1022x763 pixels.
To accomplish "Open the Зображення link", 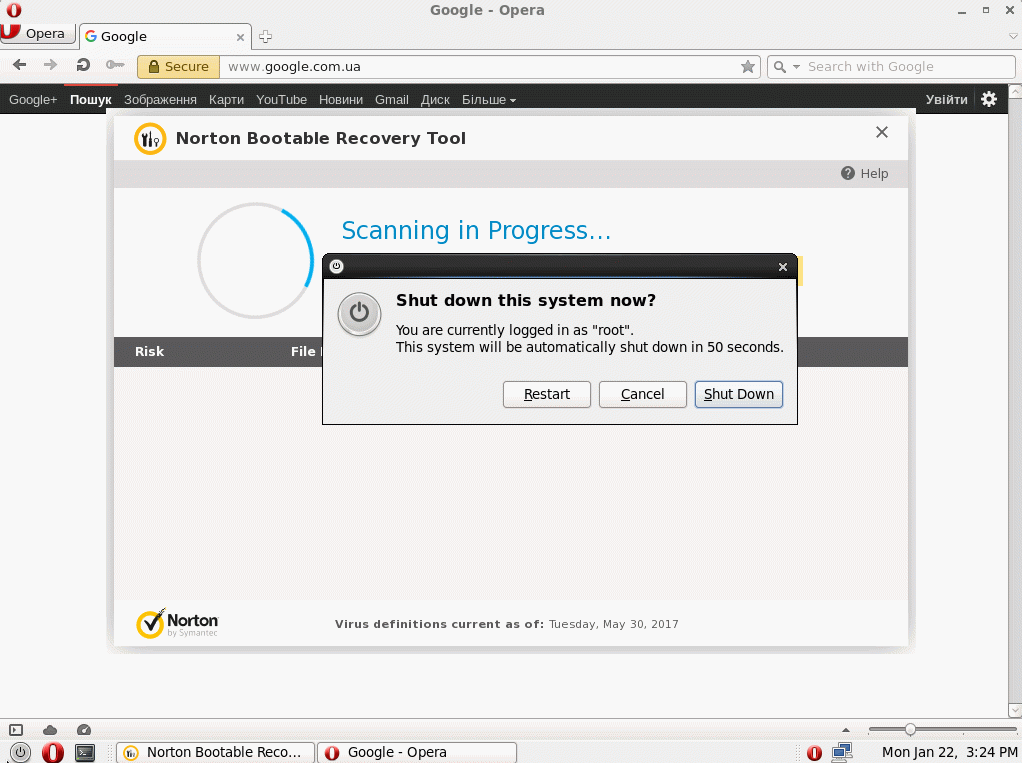I will (x=160, y=100).
